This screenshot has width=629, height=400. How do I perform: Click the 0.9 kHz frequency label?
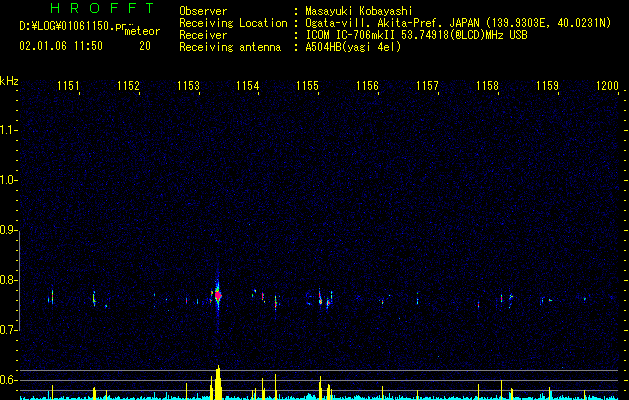(8, 230)
